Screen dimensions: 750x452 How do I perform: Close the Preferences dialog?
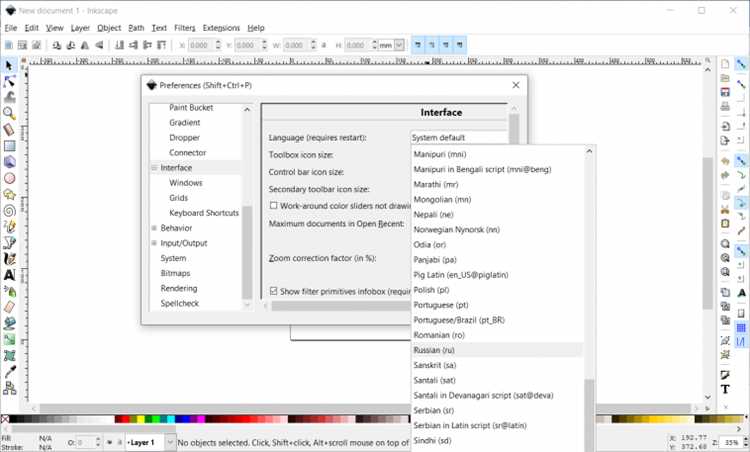516,85
